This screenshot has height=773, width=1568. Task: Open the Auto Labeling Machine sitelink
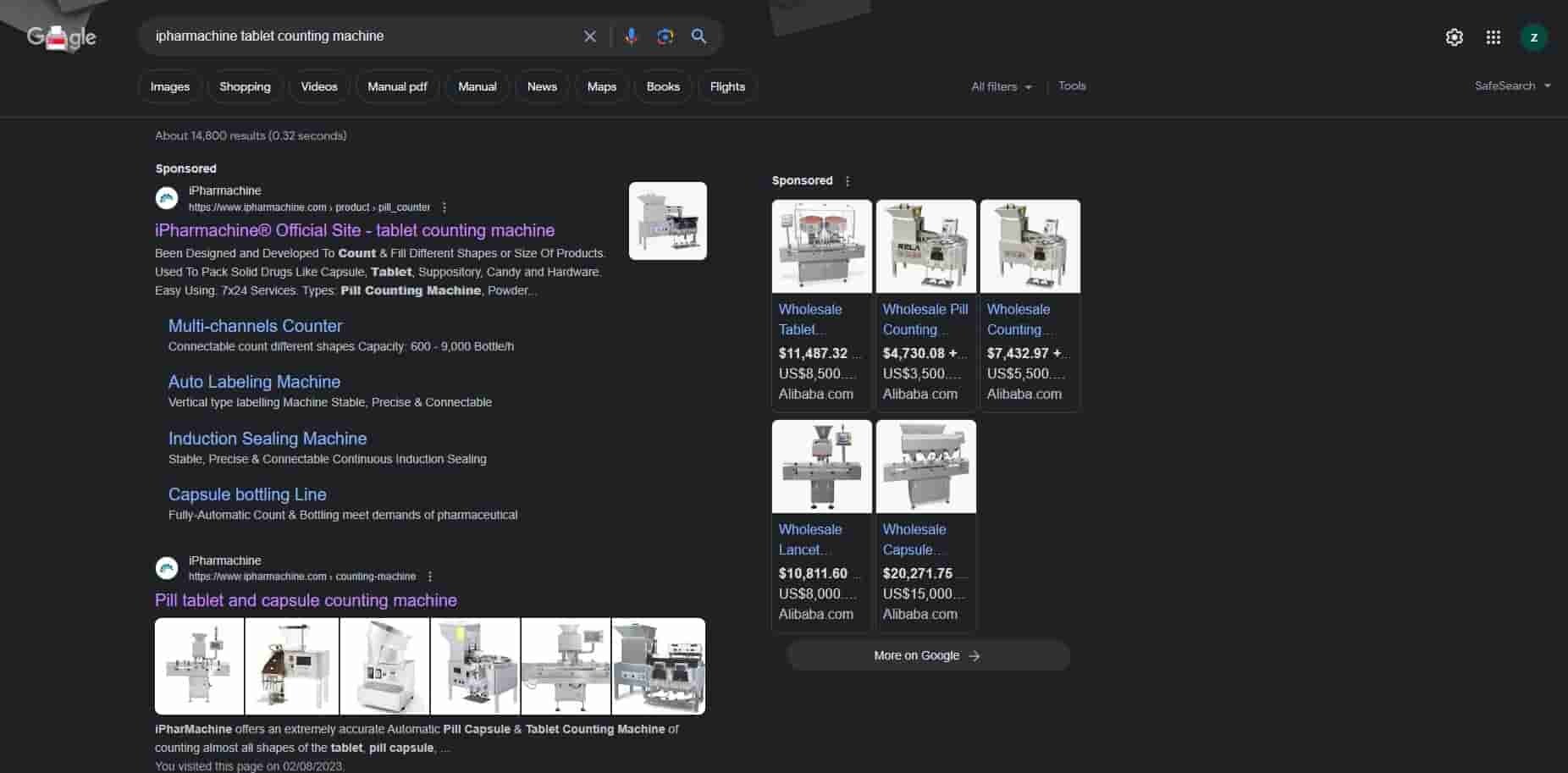tap(254, 382)
